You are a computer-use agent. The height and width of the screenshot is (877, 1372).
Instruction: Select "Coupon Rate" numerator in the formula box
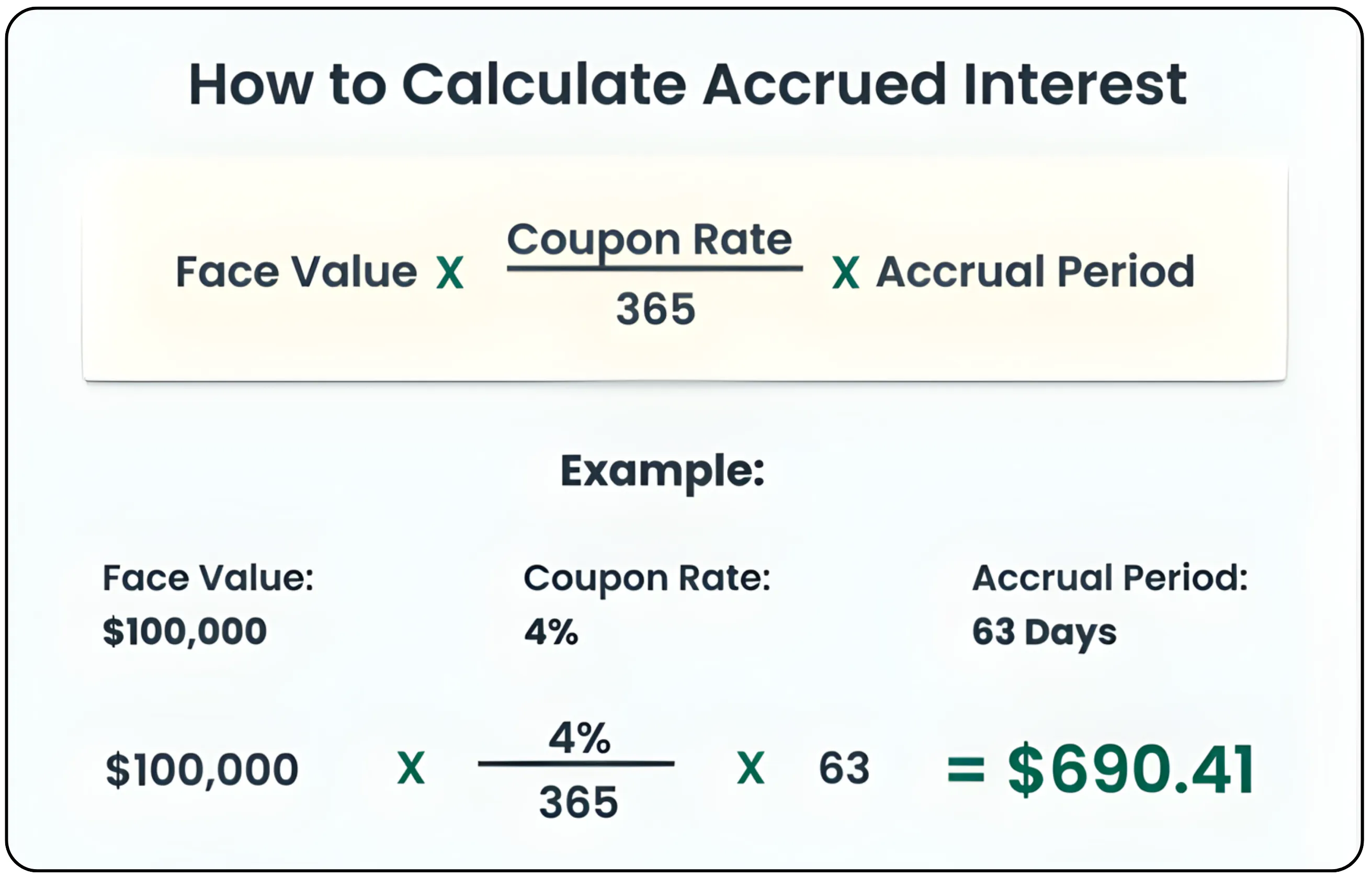[x=649, y=240]
